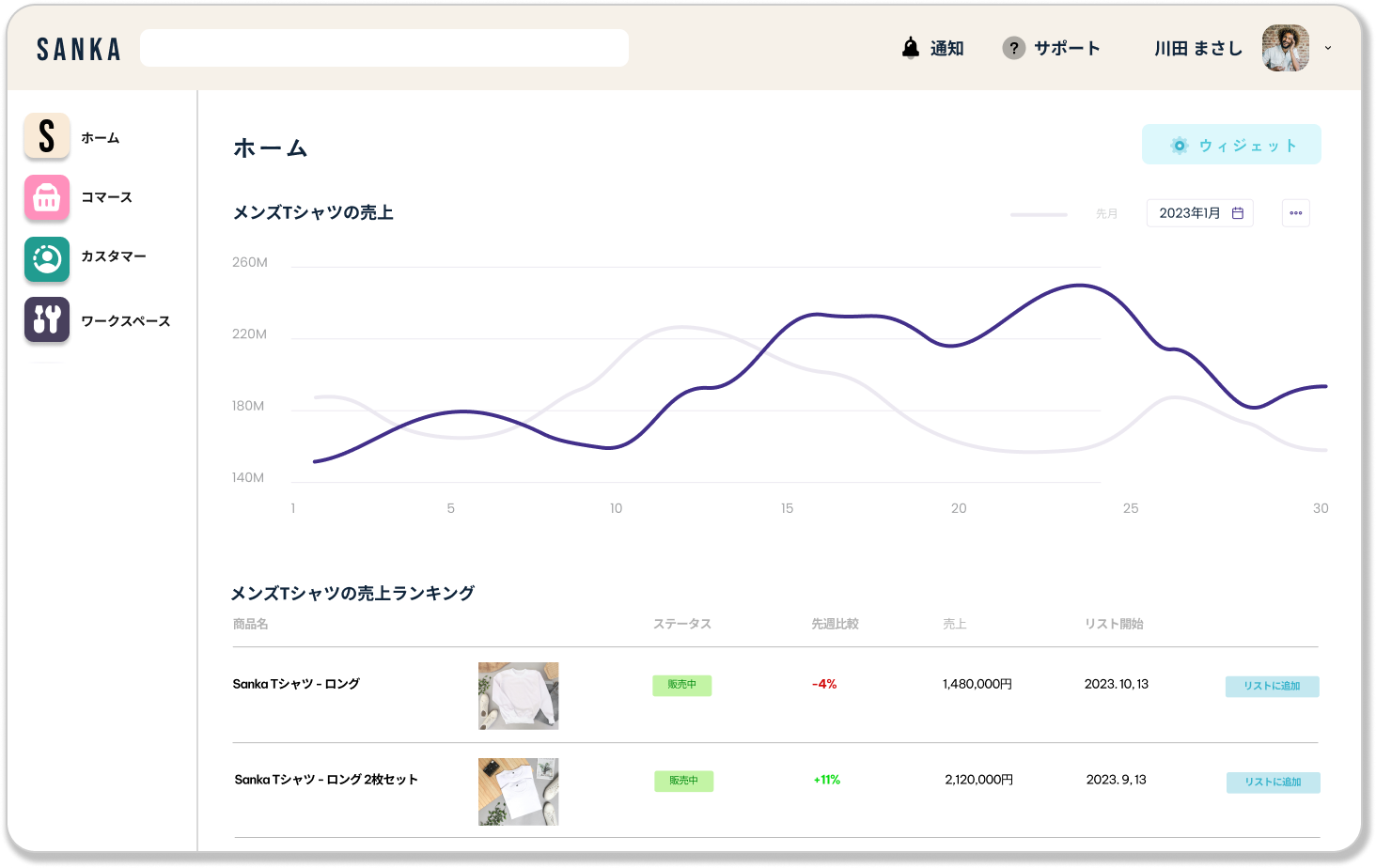Screen dimensions: 1376x868
Task: Add the ロング 2枚セット item to list
Action: 1273,783
